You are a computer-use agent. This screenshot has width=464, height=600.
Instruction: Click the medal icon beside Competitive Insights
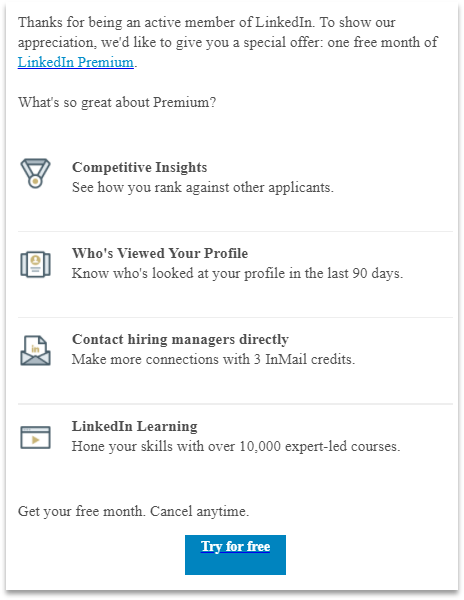(x=35, y=173)
